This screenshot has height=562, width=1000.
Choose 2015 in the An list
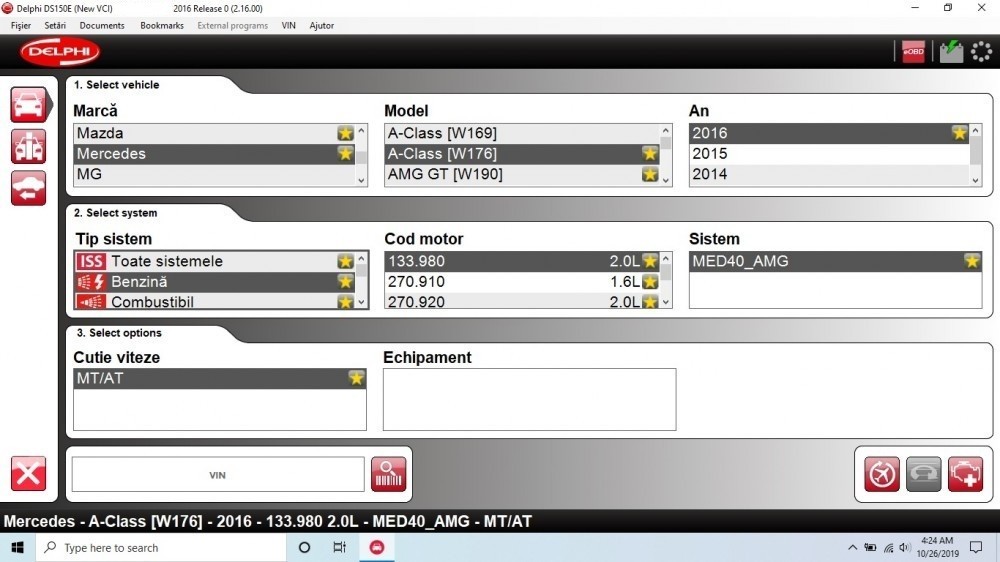click(x=820, y=154)
